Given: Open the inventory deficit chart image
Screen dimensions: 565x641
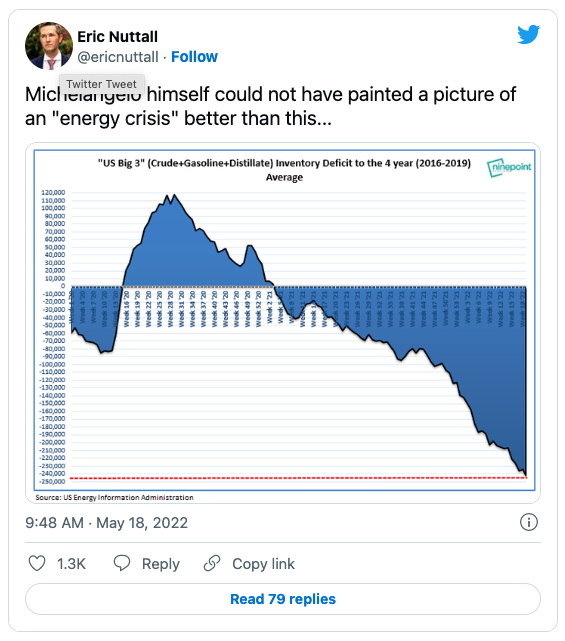Looking at the screenshot, I should pyautogui.click(x=283, y=323).
